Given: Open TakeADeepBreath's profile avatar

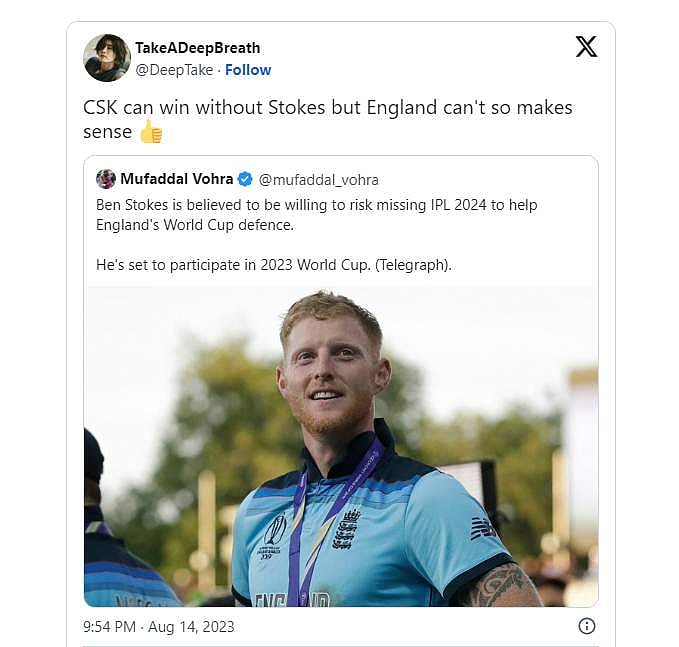Looking at the screenshot, I should (107, 58).
